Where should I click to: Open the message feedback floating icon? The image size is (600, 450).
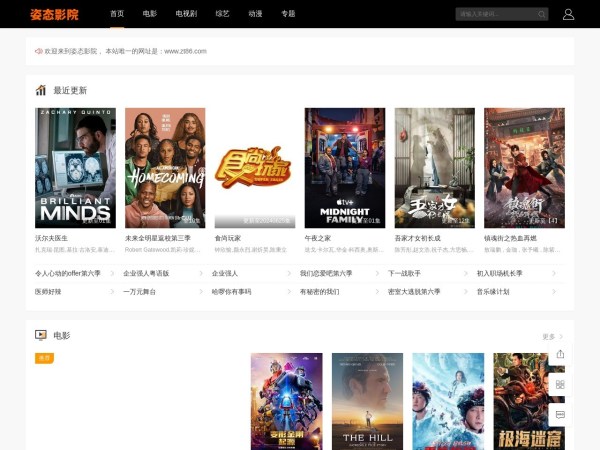click(560, 415)
